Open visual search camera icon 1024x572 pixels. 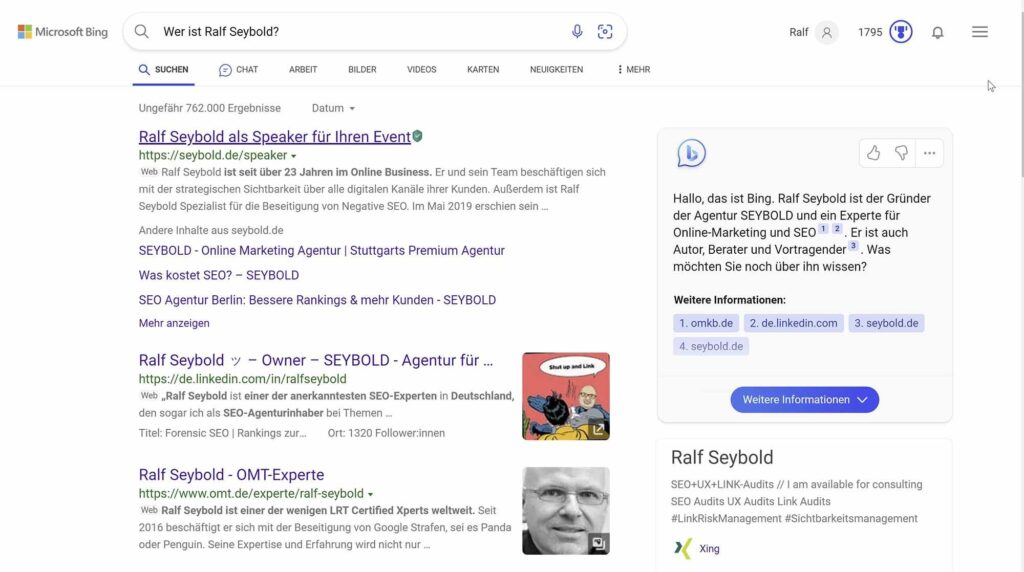[x=605, y=31]
